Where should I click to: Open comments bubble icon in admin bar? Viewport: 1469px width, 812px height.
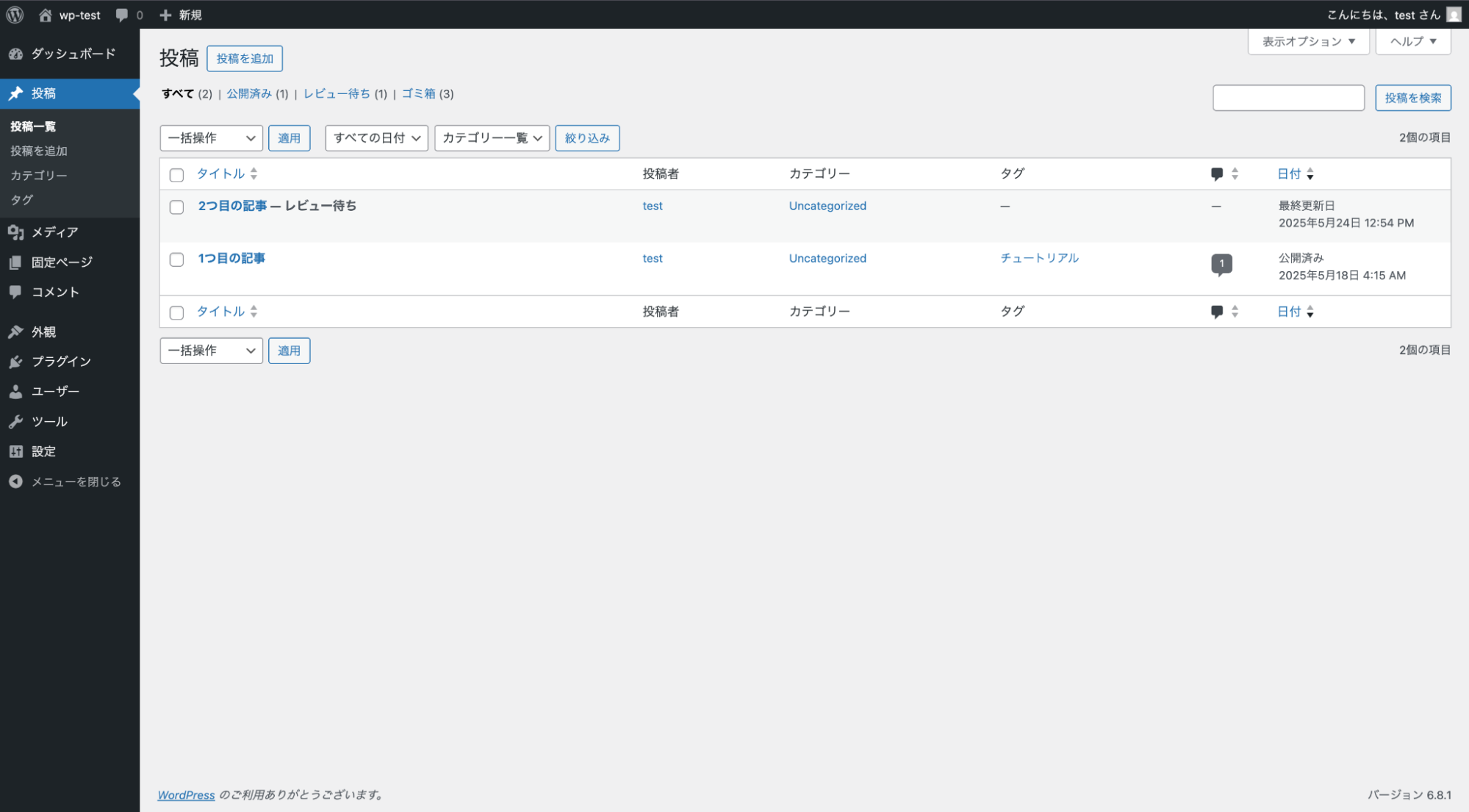(x=122, y=15)
